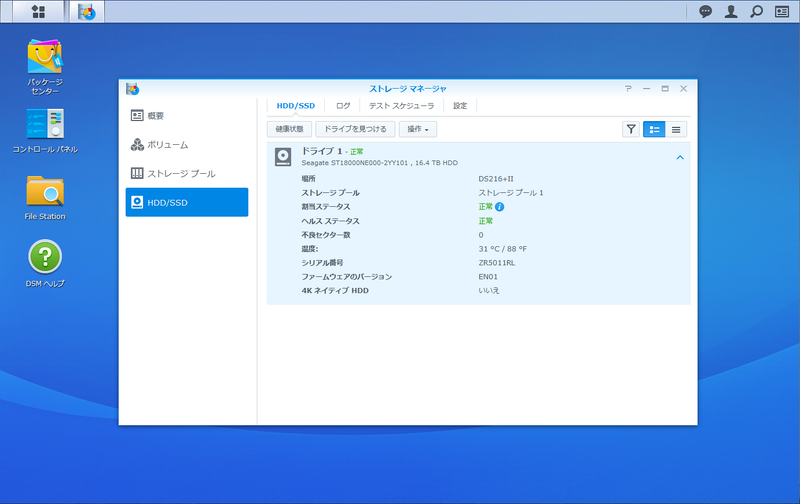The height and width of the screenshot is (504, 800).
Task: Click the info icon beside 割当ステータス
Action: pos(499,207)
